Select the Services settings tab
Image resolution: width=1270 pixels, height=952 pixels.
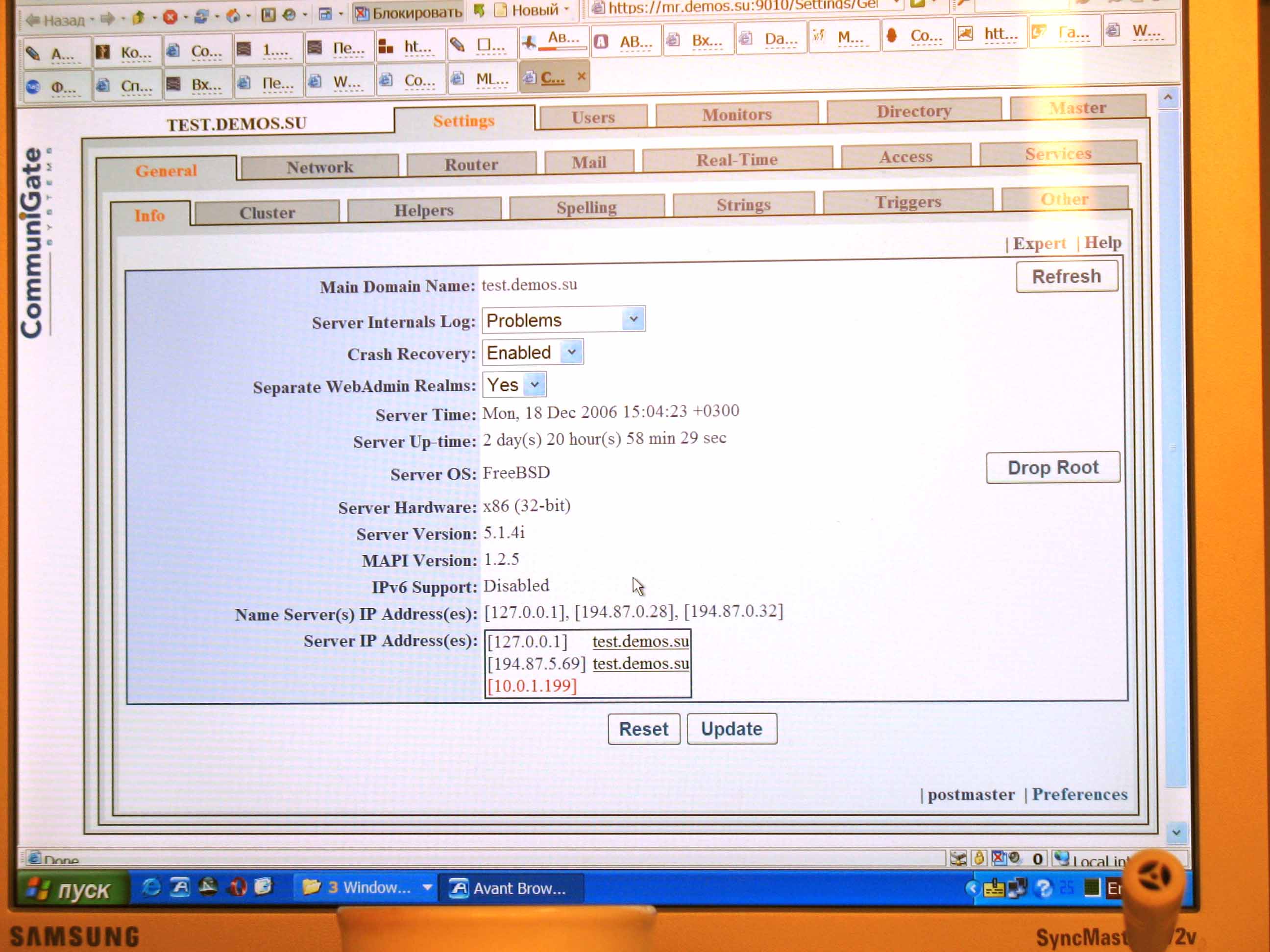[1057, 153]
